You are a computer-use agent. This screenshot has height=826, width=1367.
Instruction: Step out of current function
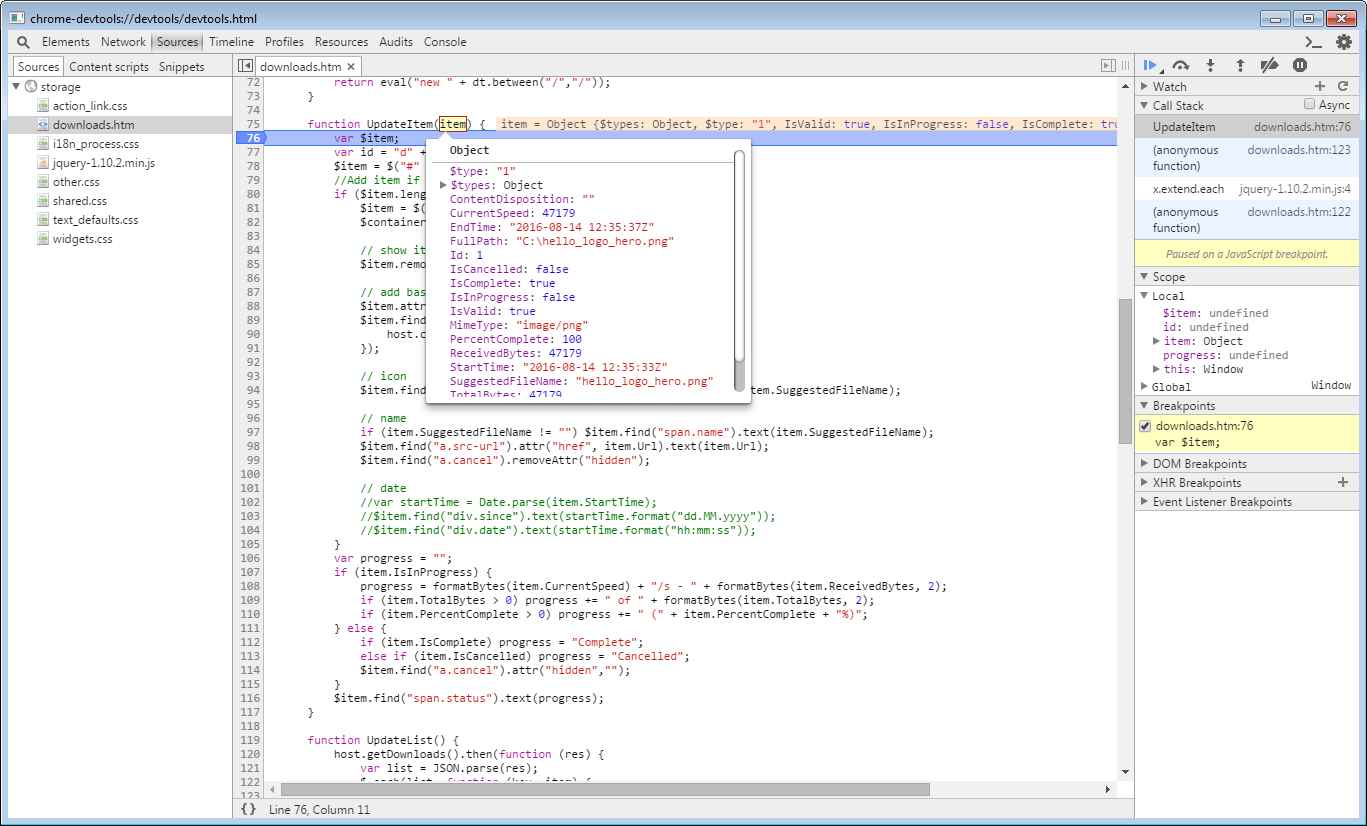click(1240, 65)
